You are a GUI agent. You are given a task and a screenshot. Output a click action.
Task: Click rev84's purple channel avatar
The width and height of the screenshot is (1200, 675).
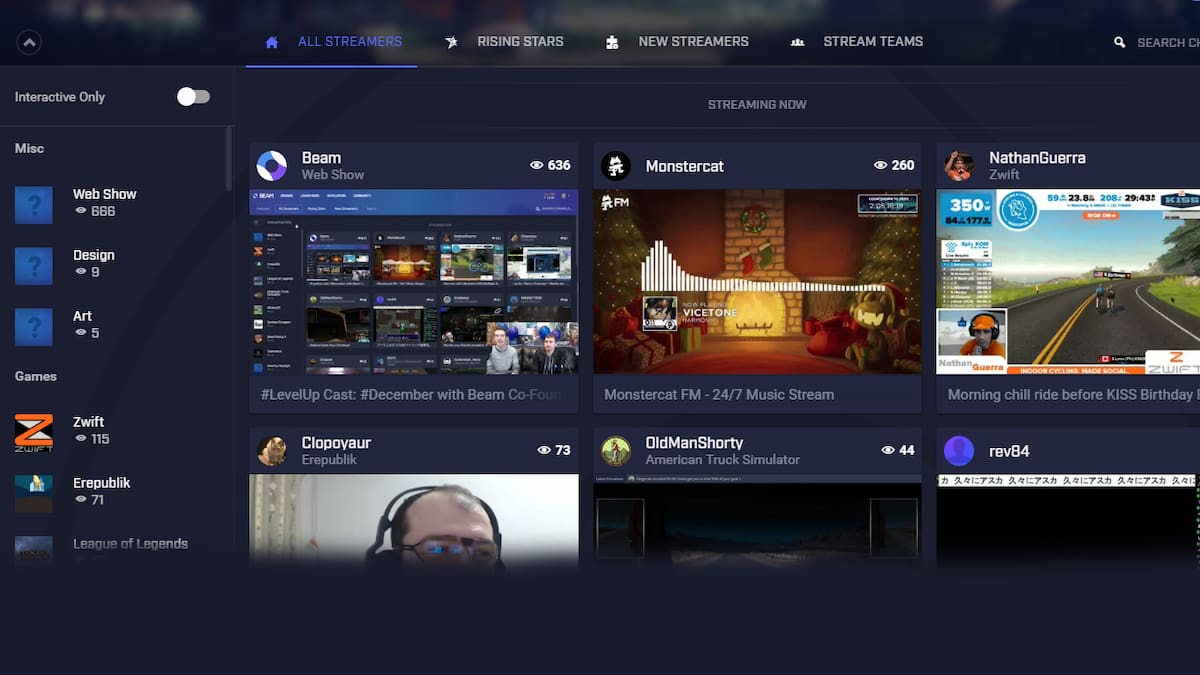[x=959, y=451]
